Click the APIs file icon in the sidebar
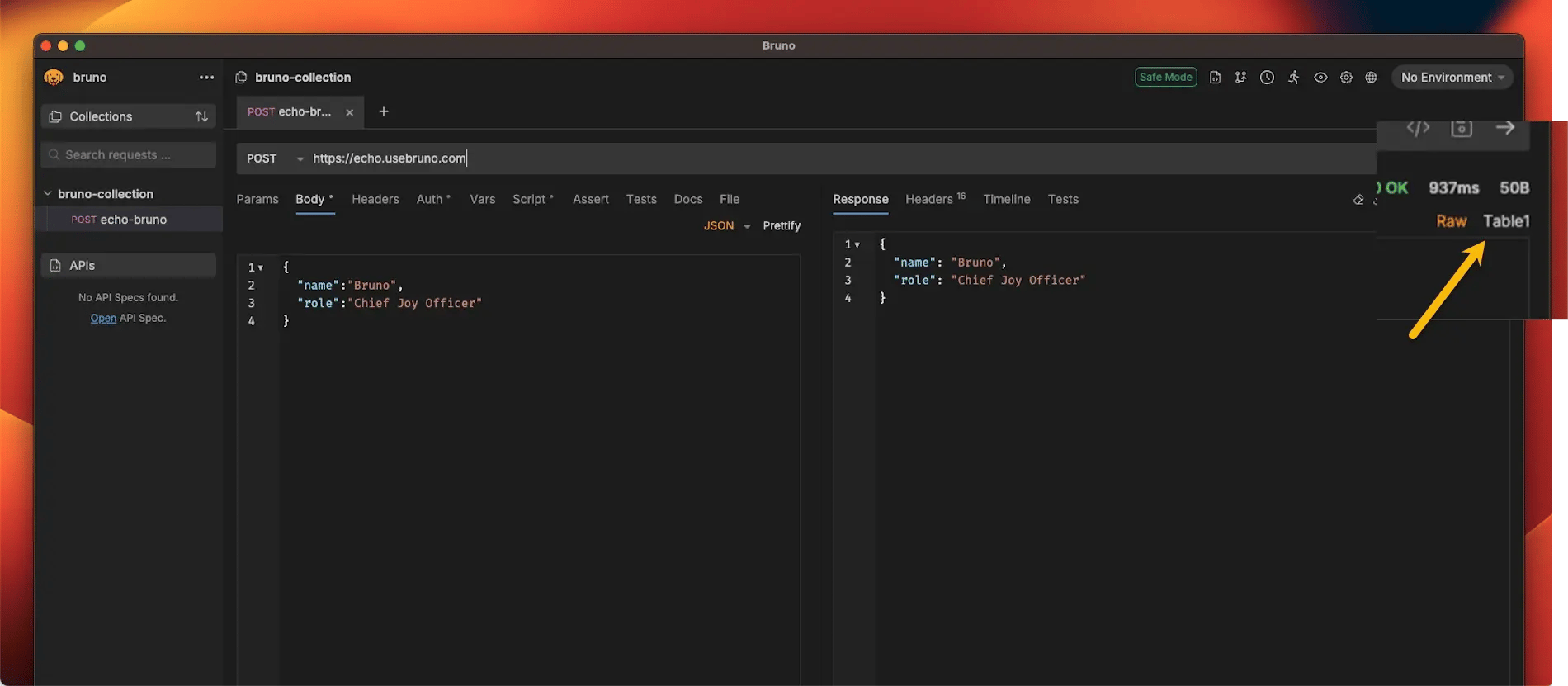This screenshot has height=686, width=1568. (x=55, y=265)
